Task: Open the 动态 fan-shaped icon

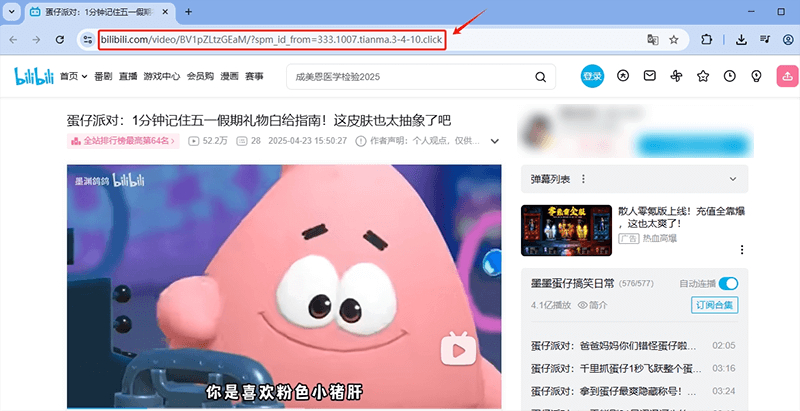Action: coord(676,76)
